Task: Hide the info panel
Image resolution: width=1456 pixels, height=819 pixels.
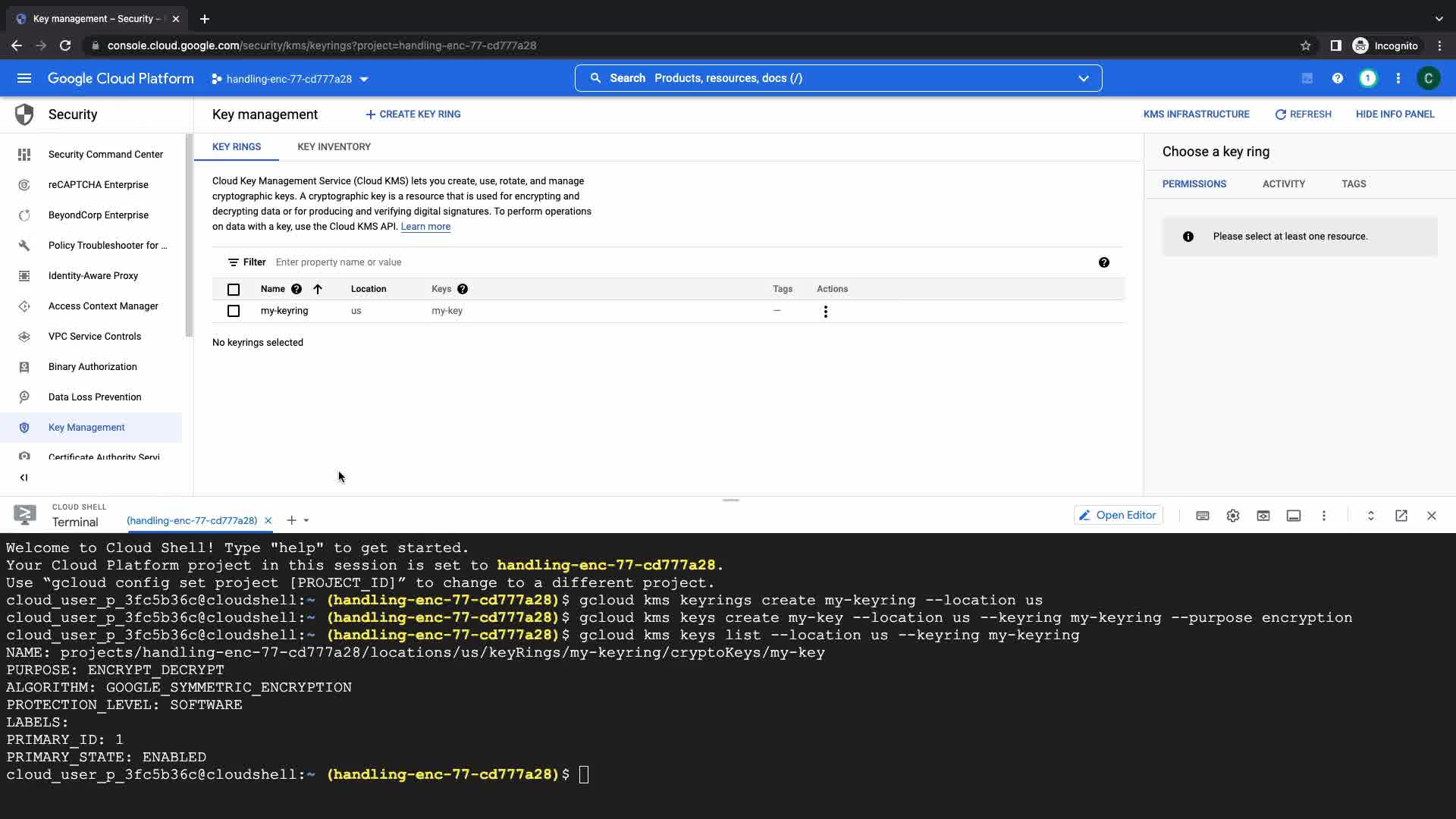Action: click(1395, 115)
